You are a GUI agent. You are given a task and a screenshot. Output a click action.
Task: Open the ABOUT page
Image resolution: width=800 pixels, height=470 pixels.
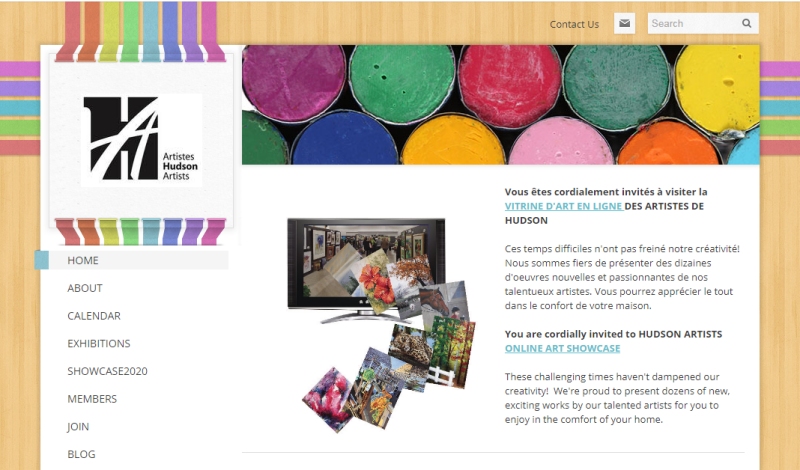(x=85, y=288)
